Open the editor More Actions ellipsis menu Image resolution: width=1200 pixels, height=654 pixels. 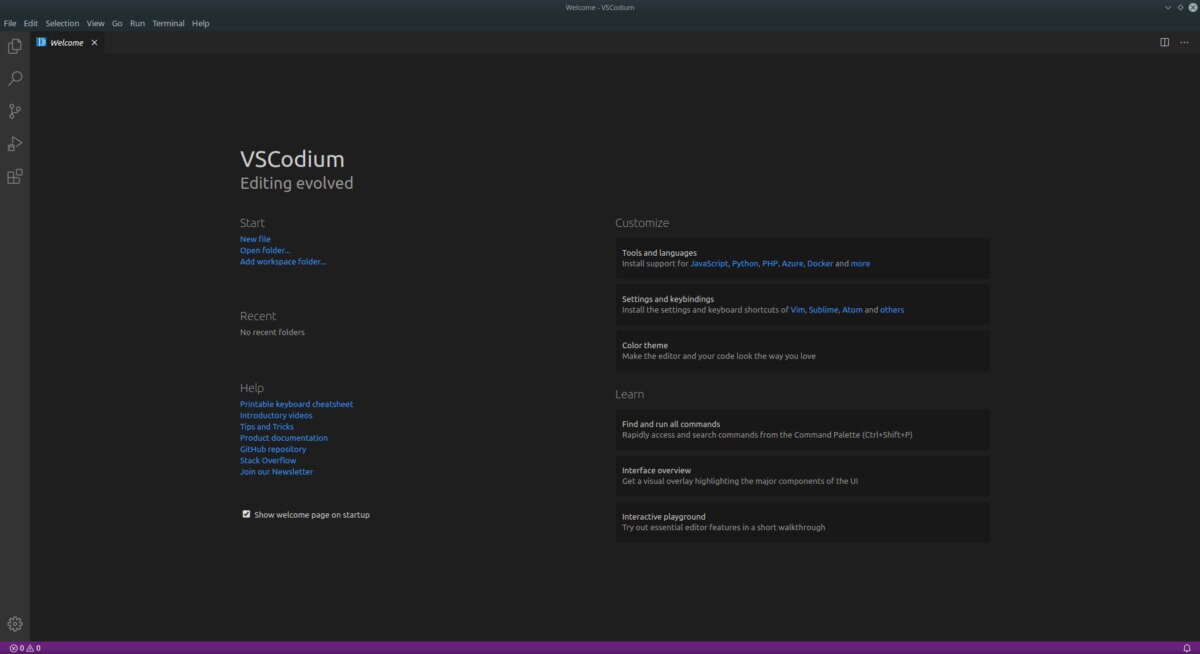1184,42
